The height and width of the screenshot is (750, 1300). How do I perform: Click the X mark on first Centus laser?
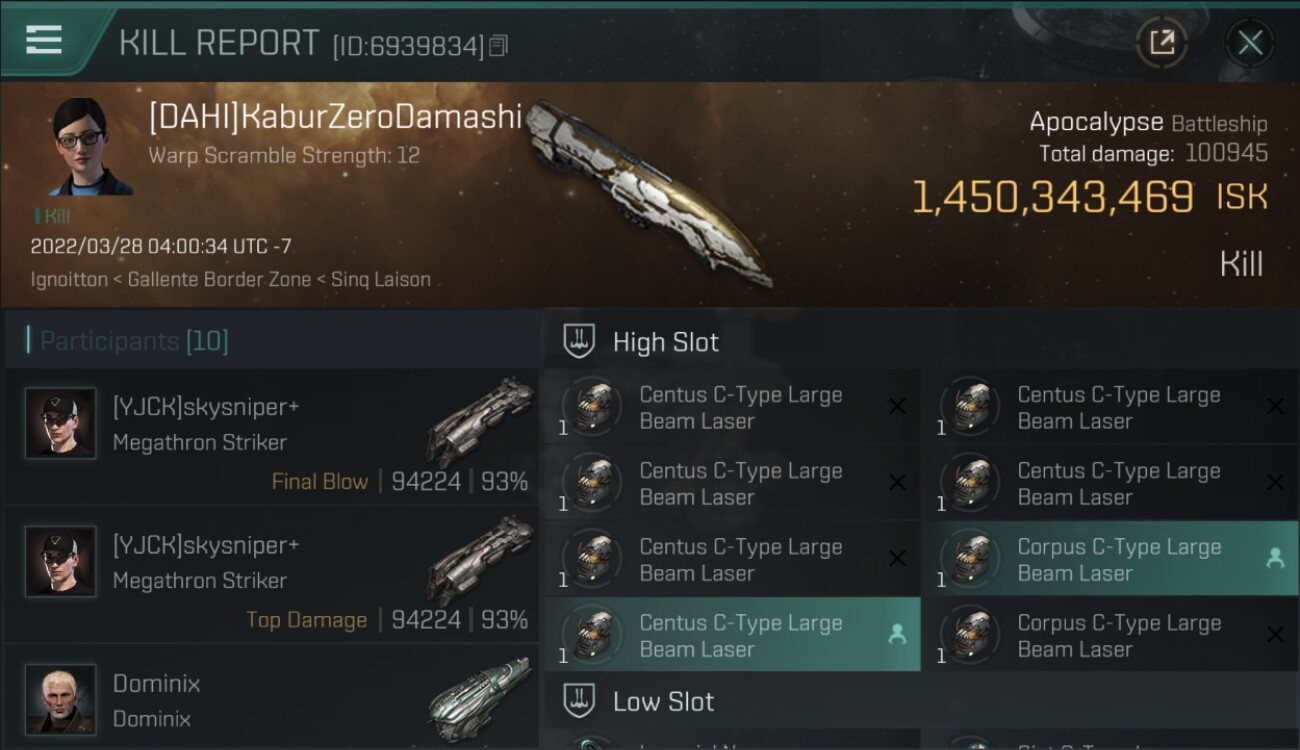pyautogui.click(x=897, y=406)
